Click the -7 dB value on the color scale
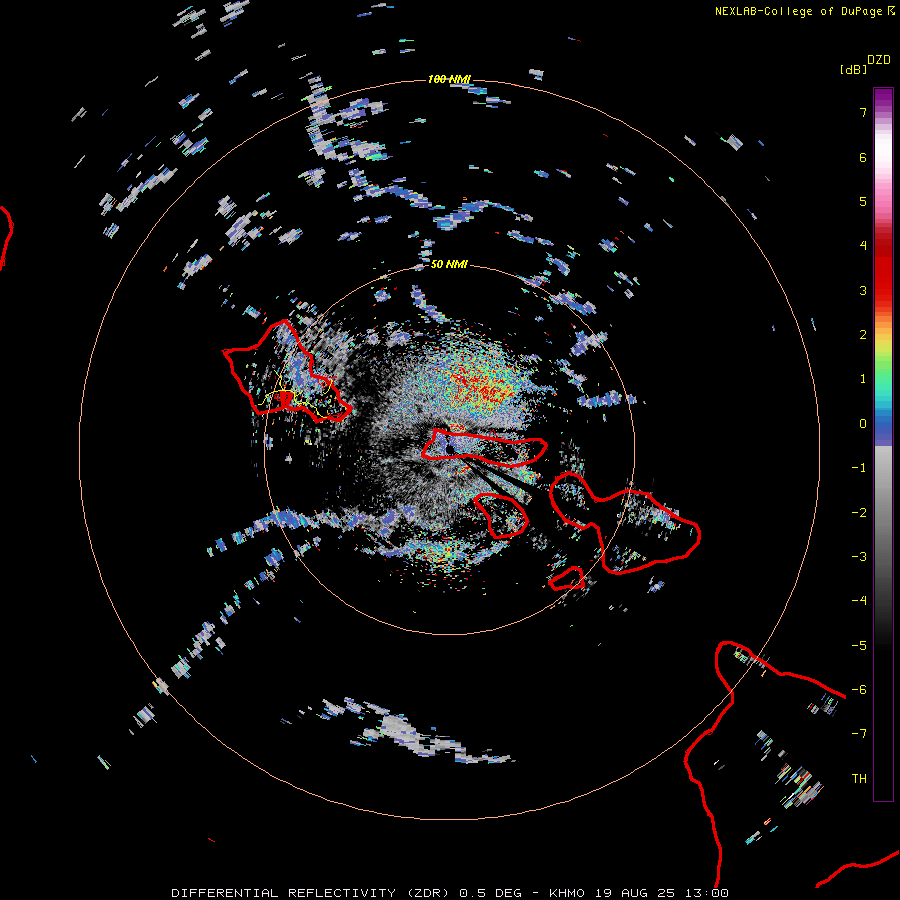This screenshot has width=900, height=900. click(859, 734)
